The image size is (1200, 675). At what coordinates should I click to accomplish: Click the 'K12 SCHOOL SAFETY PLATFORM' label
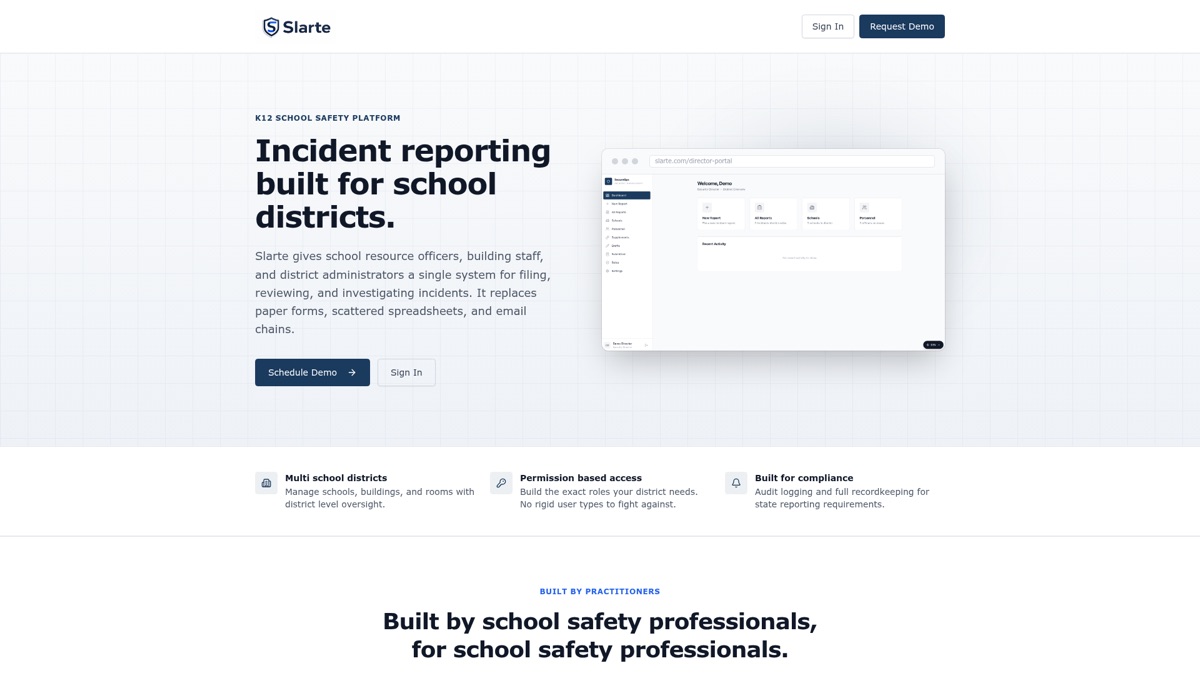click(328, 118)
